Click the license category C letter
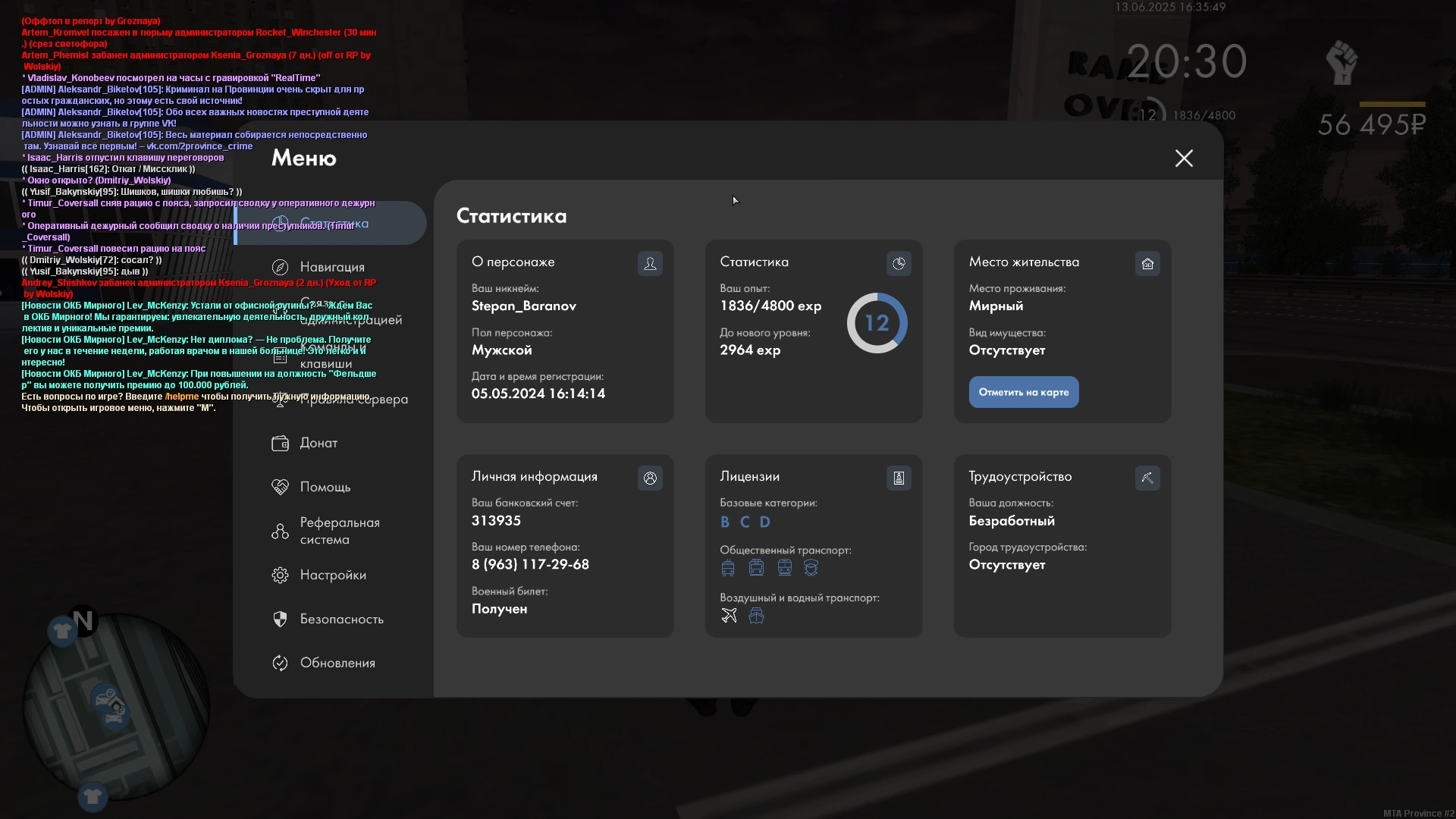 745,522
